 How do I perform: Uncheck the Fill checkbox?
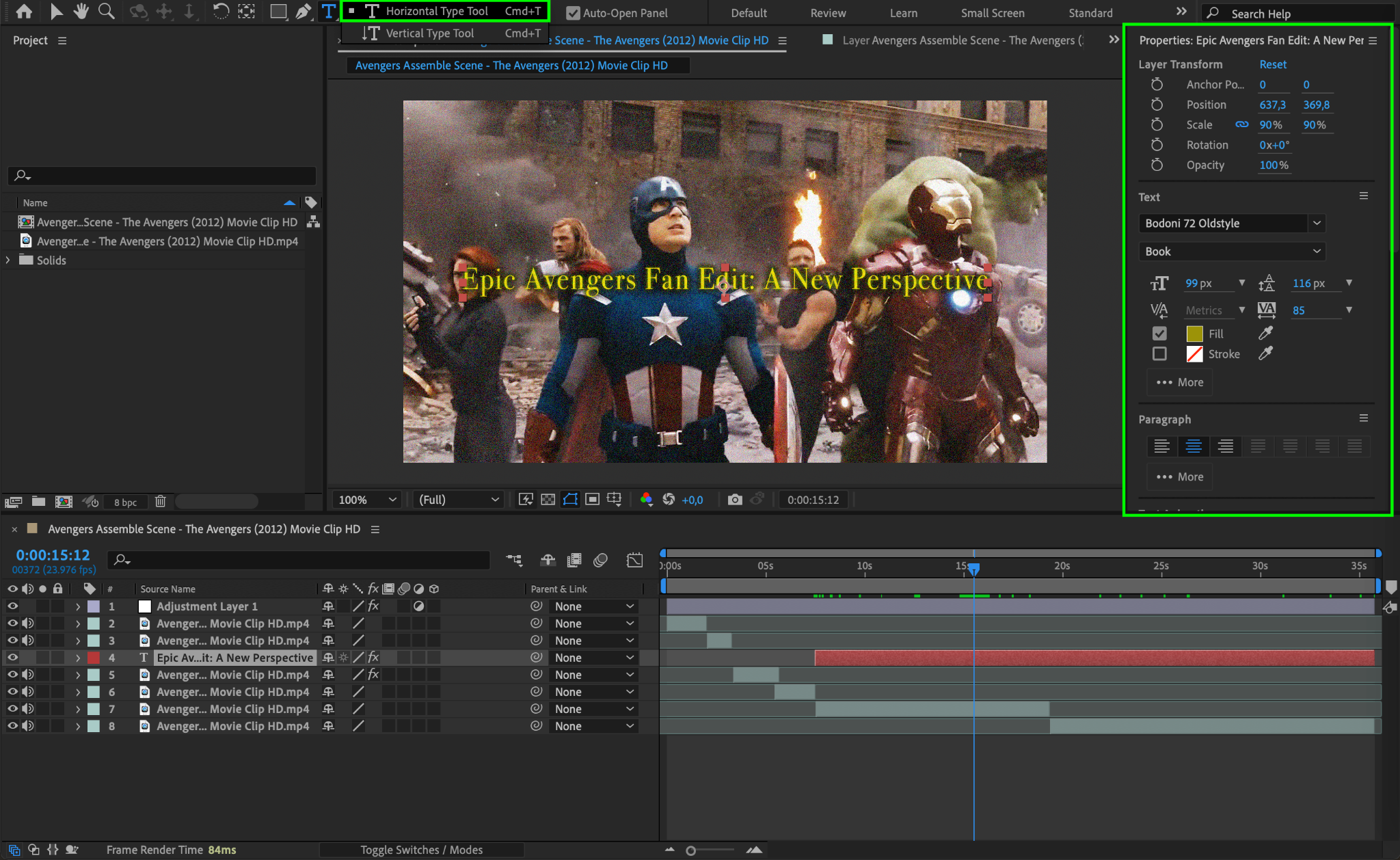(1159, 334)
